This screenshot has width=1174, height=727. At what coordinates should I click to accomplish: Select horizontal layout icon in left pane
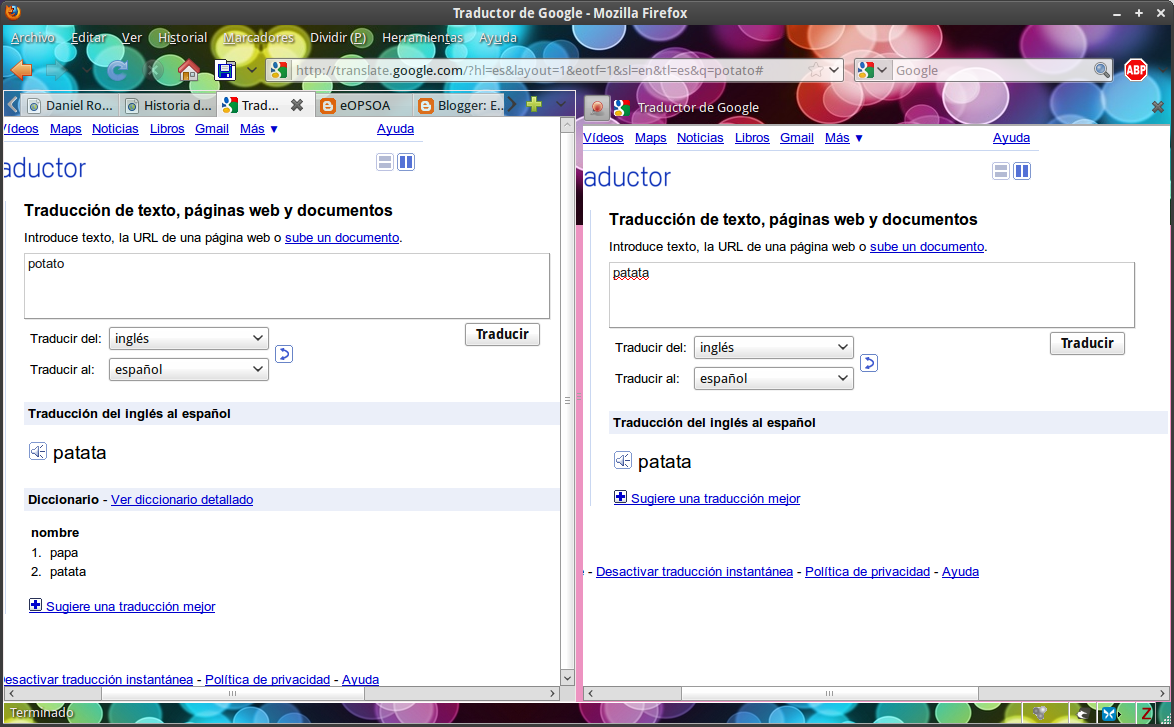[385, 162]
